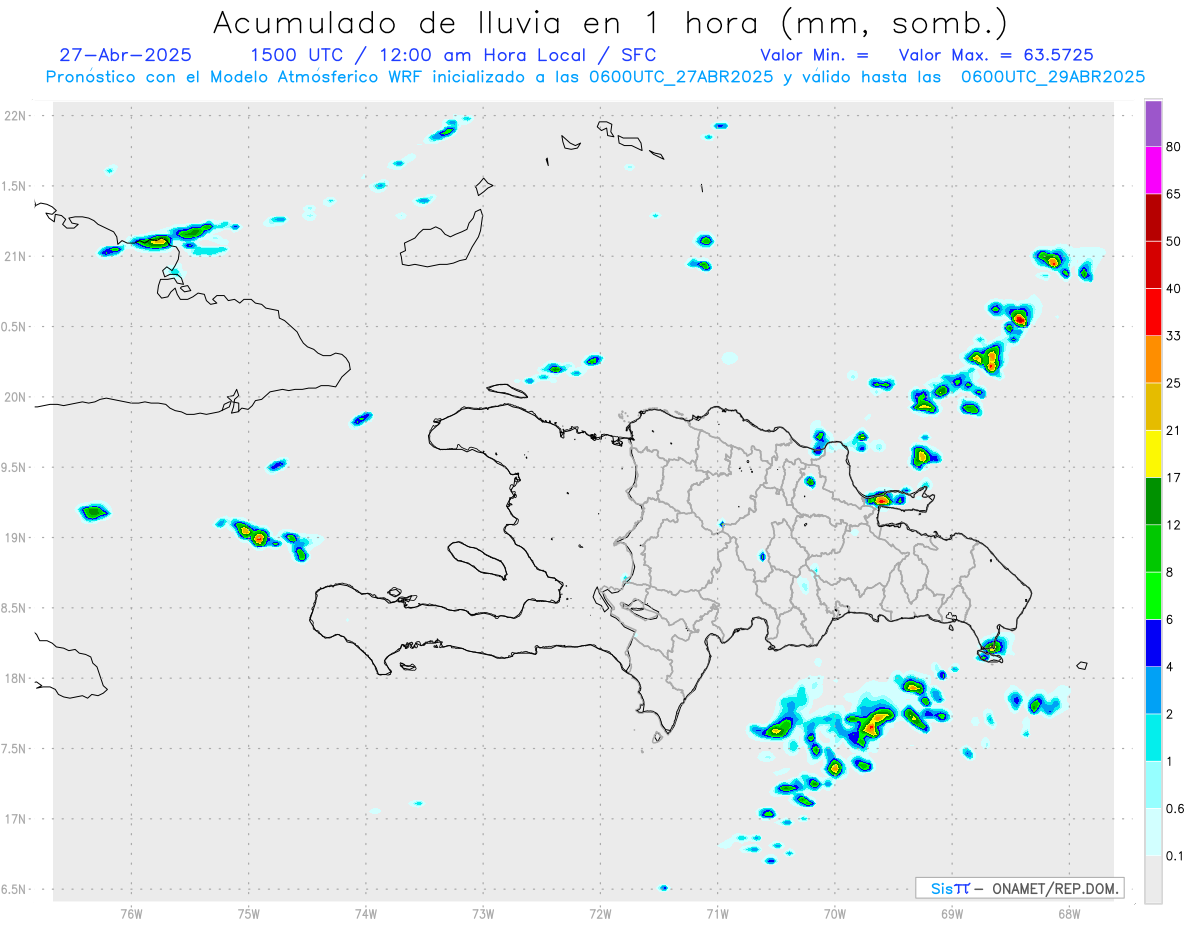Click the dark green swatch between 12 and 17
1200x927 pixels.
[1153, 501]
